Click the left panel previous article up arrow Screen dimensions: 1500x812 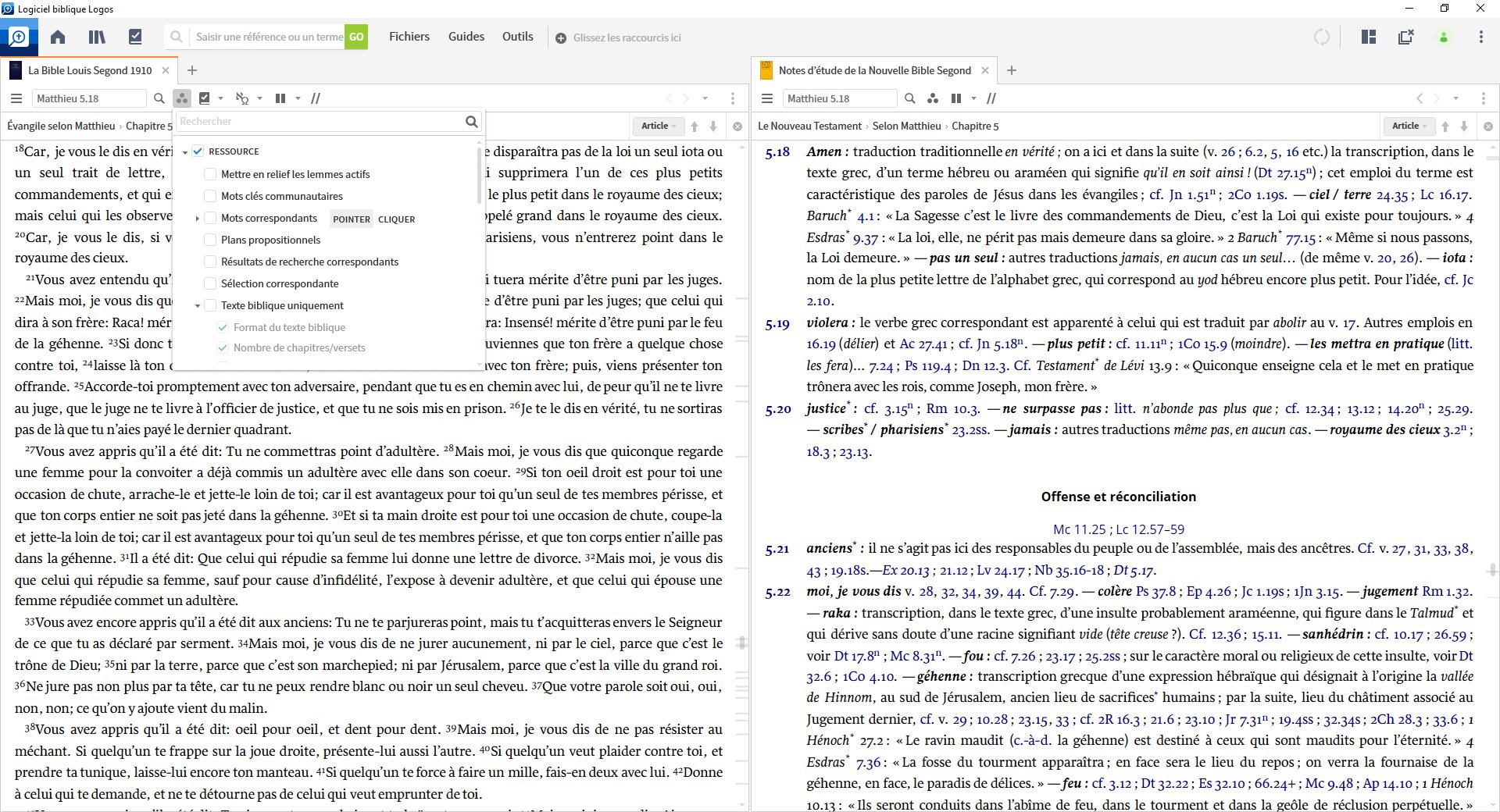click(x=695, y=126)
